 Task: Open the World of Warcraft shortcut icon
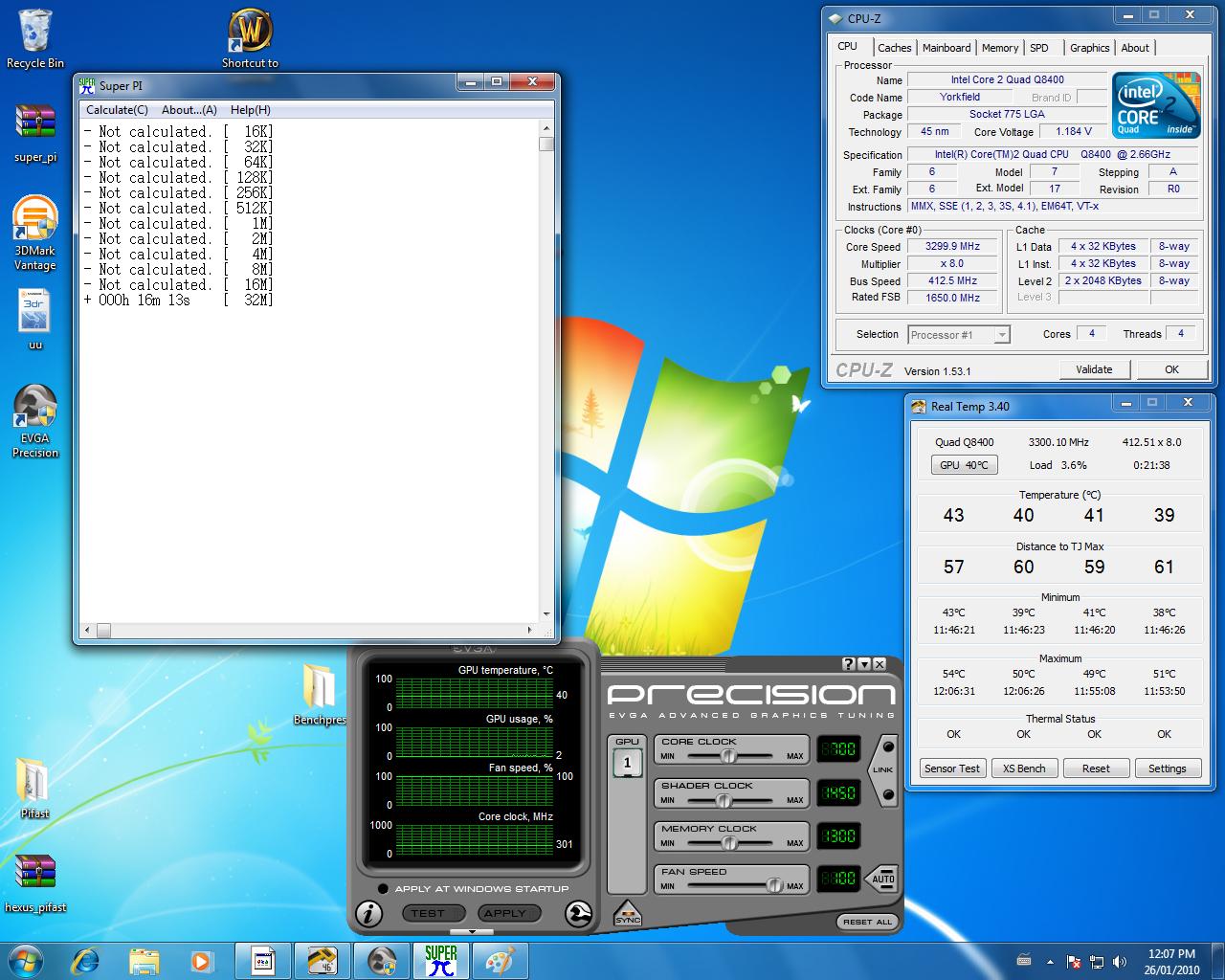click(250, 38)
